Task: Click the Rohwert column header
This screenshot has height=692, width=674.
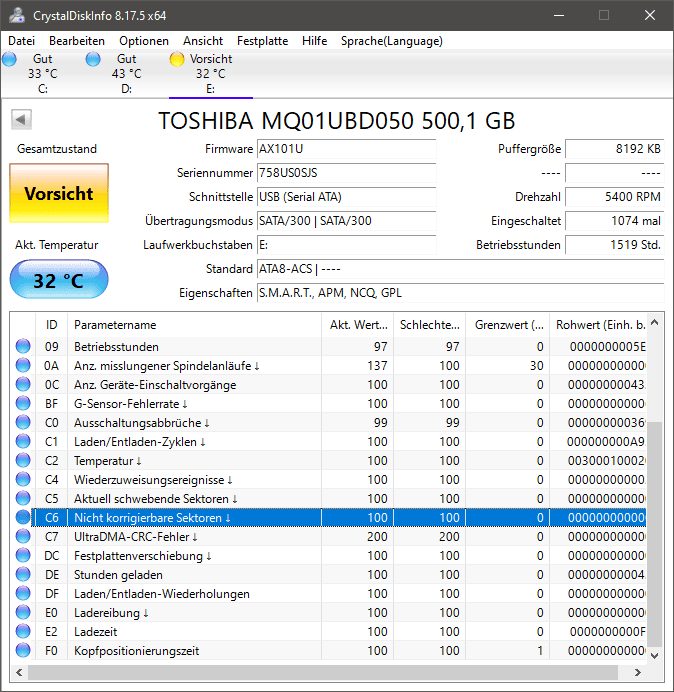Action: coord(598,325)
